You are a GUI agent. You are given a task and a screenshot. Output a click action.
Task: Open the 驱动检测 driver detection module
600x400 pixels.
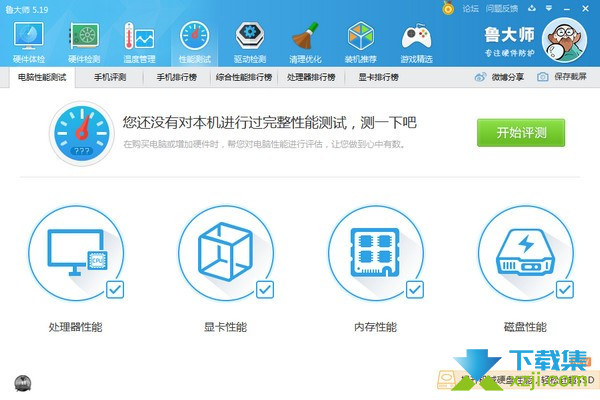coord(250,42)
